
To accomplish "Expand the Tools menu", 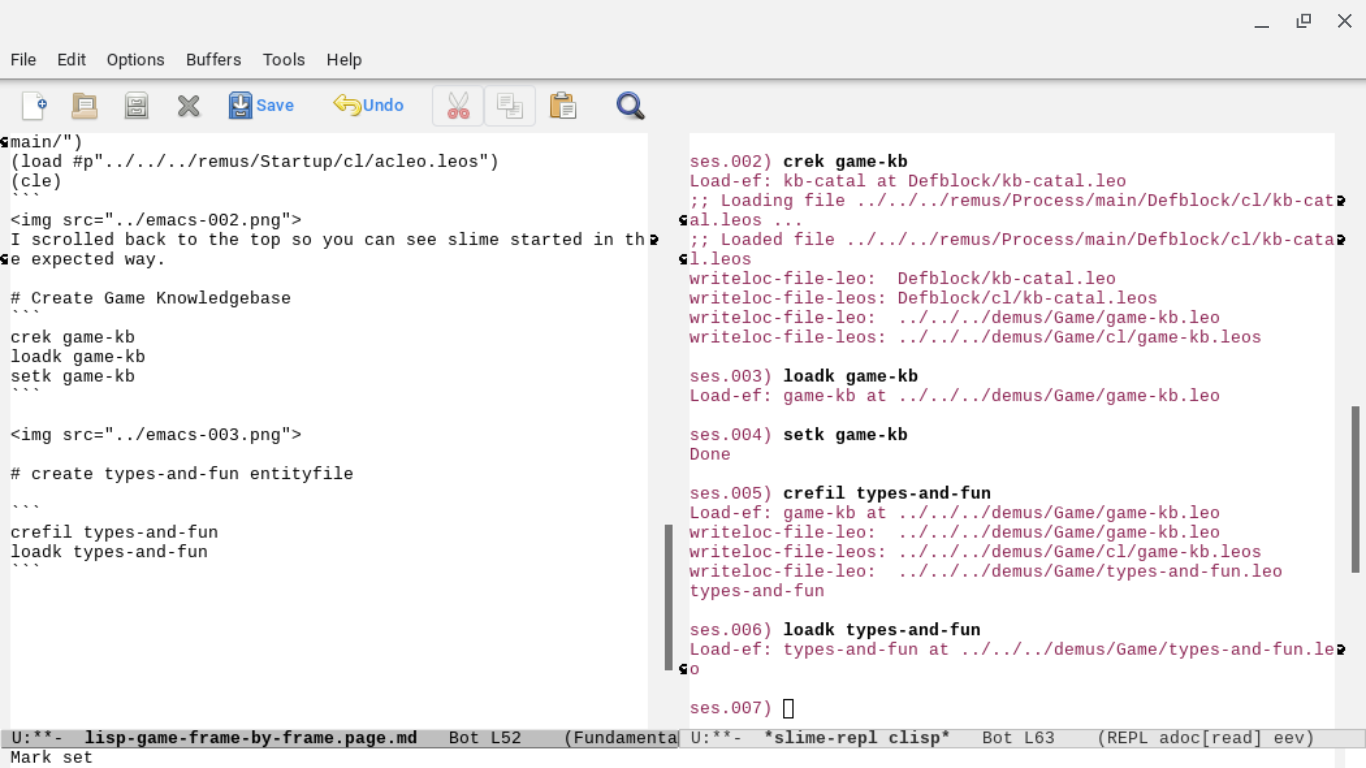I will pyautogui.click(x=283, y=60).
